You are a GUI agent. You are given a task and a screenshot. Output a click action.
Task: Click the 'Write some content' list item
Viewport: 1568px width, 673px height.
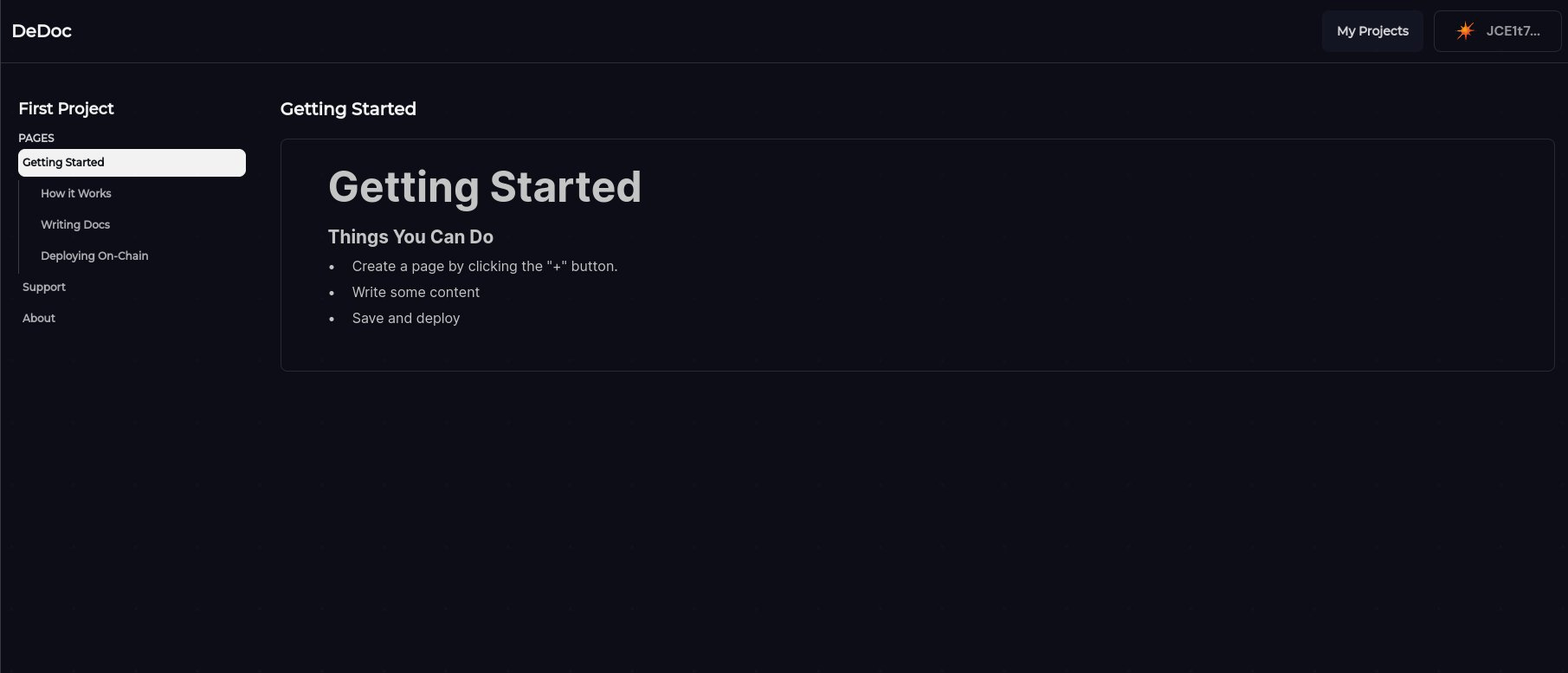416,293
